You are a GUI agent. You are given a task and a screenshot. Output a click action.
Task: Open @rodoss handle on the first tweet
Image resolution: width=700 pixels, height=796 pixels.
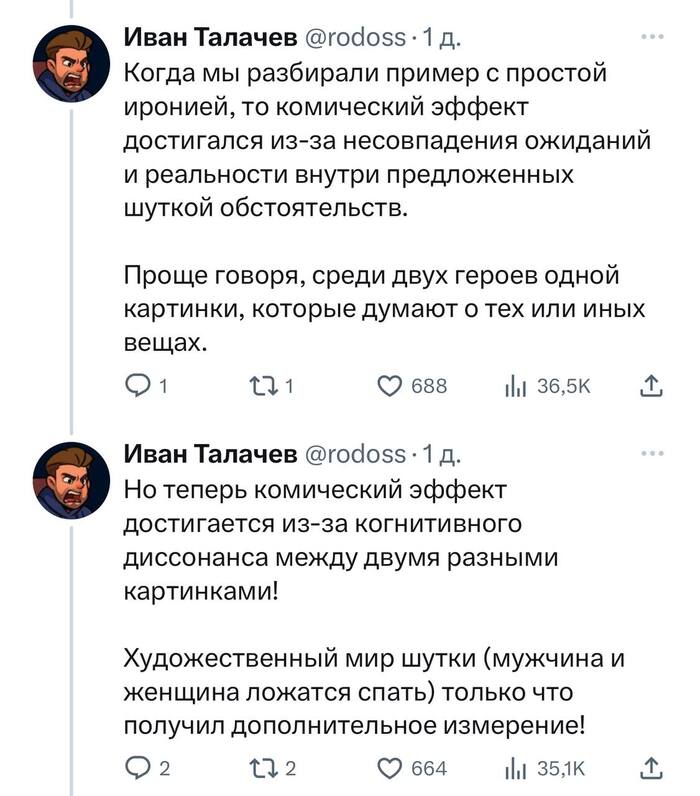point(354,38)
